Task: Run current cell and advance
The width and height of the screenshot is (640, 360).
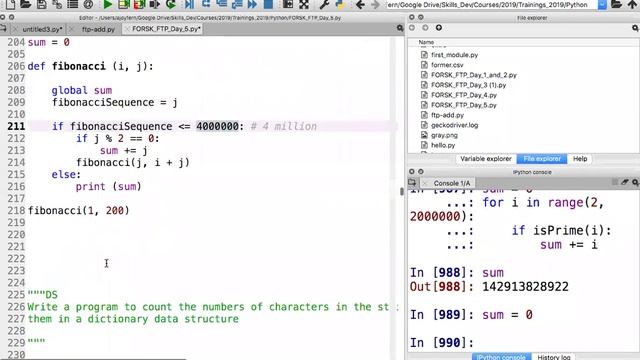Action: pos(139,4)
